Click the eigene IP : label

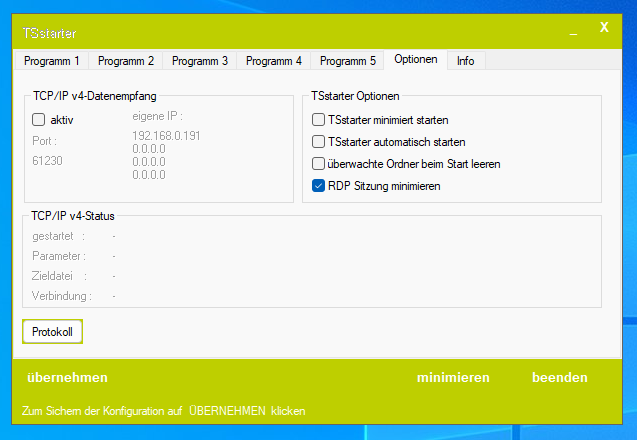click(x=158, y=116)
